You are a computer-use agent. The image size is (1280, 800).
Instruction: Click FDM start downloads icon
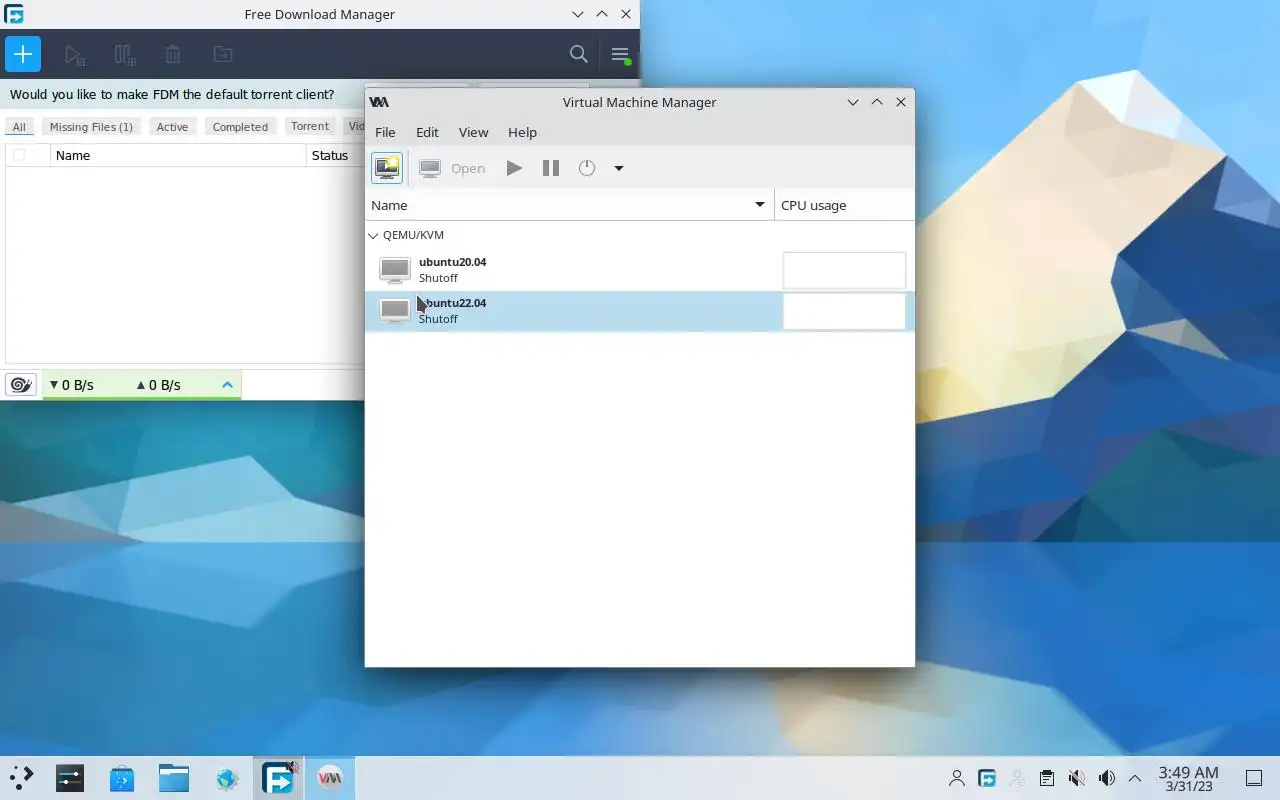[75, 55]
